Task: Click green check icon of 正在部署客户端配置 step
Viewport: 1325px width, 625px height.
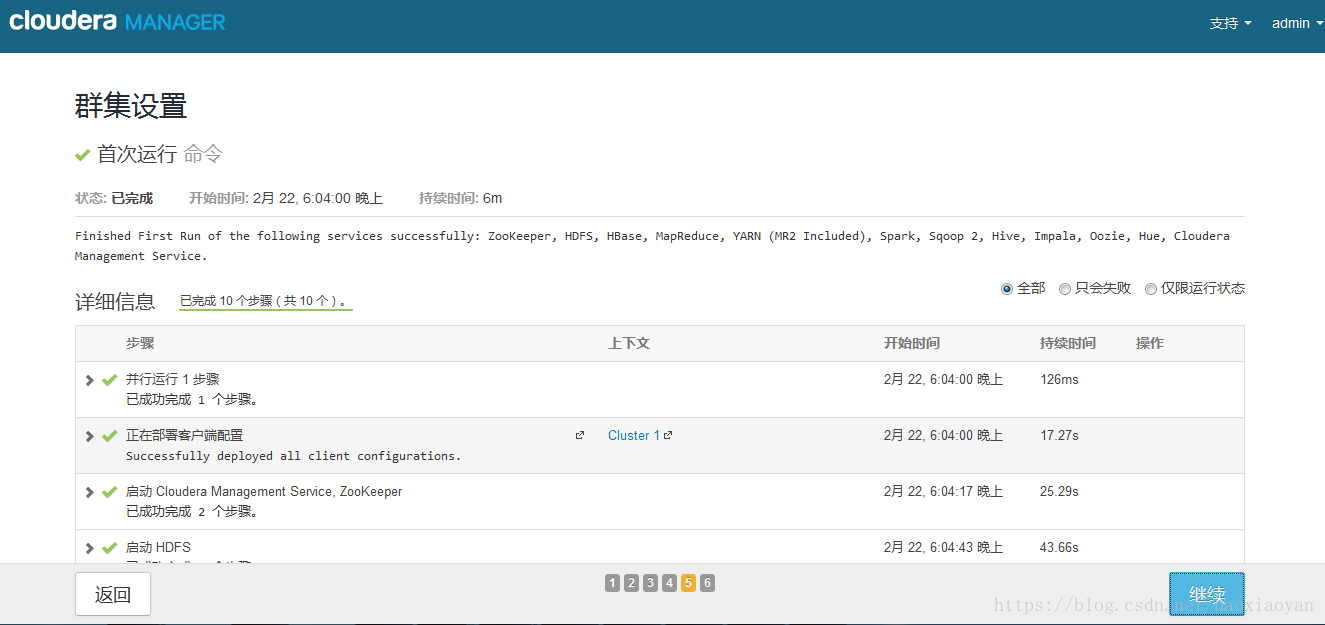Action: pyautogui.click(x=110, y=436)
